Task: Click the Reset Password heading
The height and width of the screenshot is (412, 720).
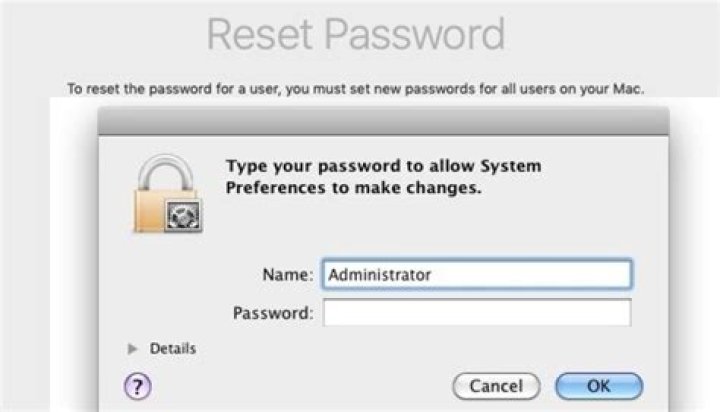Action: point(356,36)
